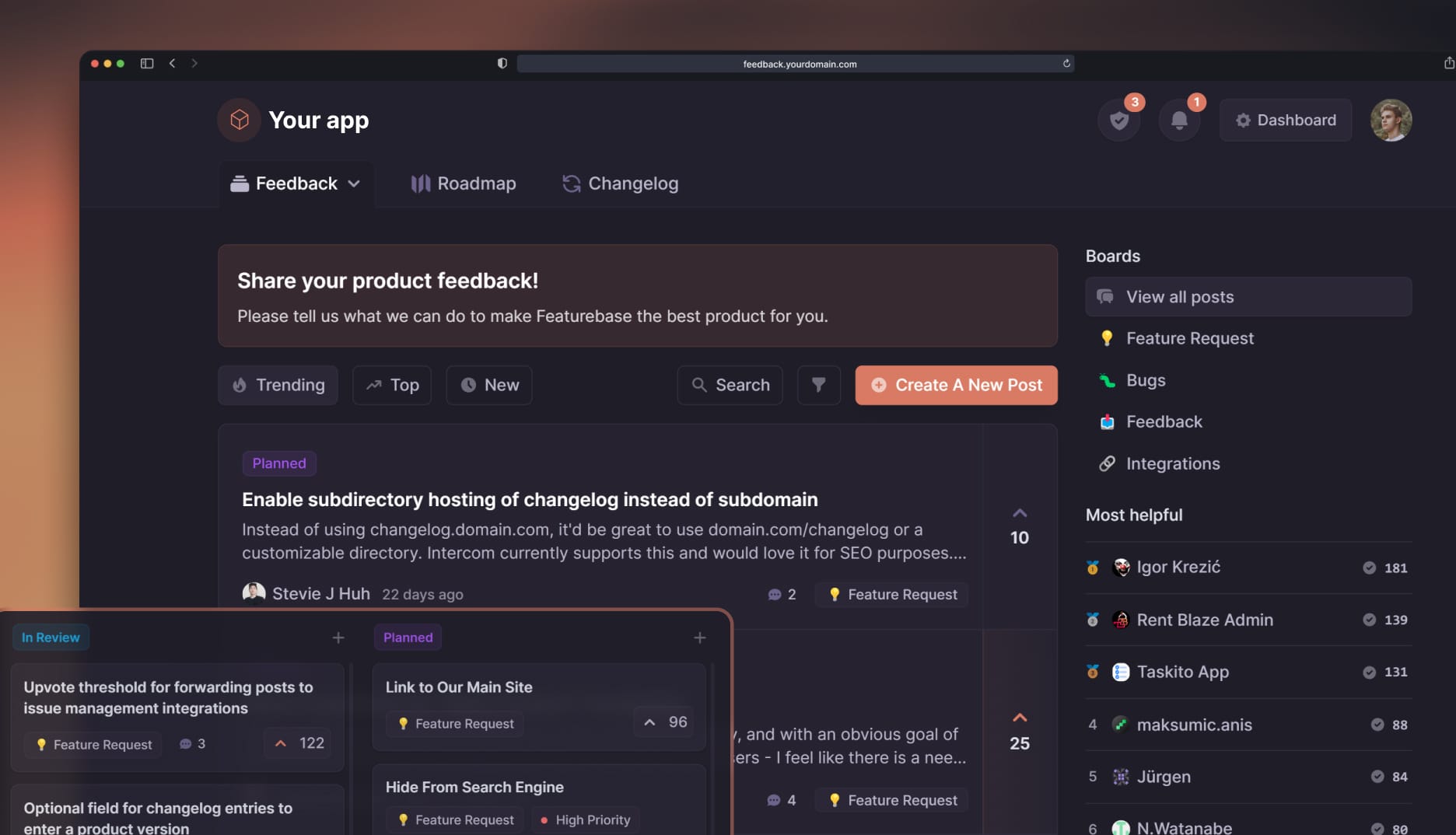Open the shield notifications icon in the header
Viewport: 1456px width, 835px height.
pyautogui.click(x=1118, y=120)
